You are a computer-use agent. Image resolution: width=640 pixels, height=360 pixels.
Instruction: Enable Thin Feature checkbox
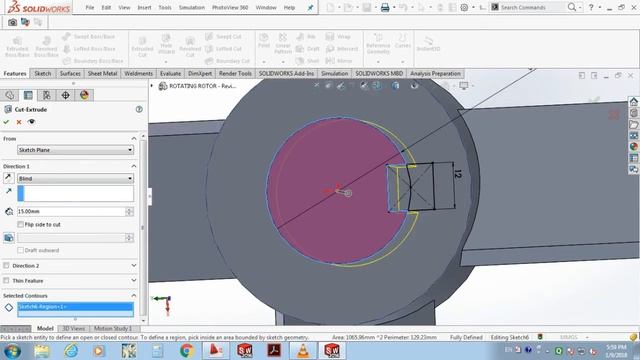click(x=6, y=281)
